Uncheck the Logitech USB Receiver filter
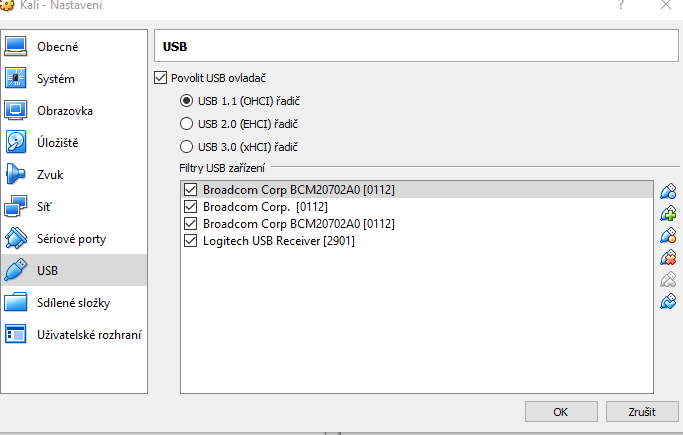The height and width of the screenshot is (435, 683). coord(192,241)
